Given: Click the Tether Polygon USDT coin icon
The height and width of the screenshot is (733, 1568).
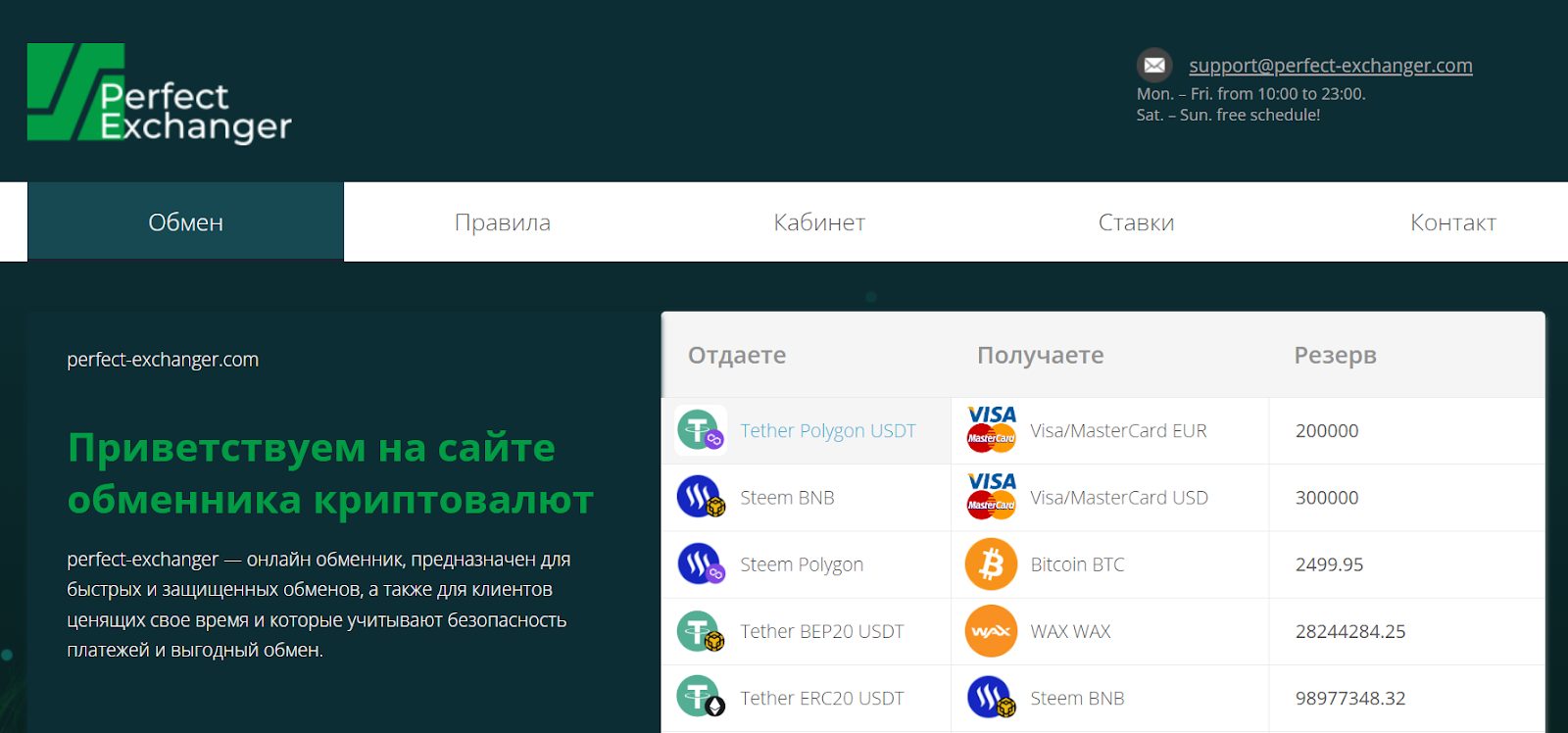Looking at the screenshot, I should (700, 430).
